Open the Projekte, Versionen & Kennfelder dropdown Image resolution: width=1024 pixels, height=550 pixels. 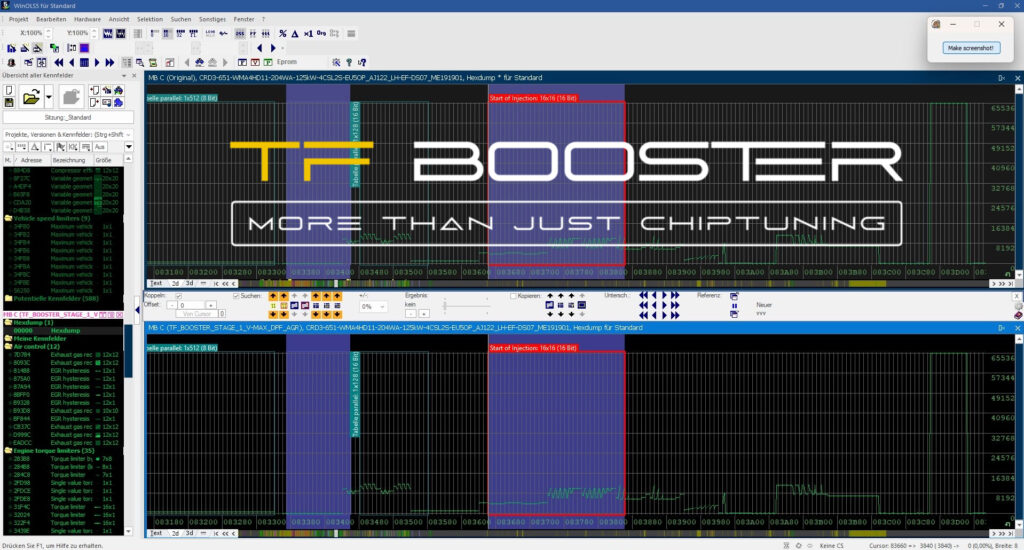(66, 133)
